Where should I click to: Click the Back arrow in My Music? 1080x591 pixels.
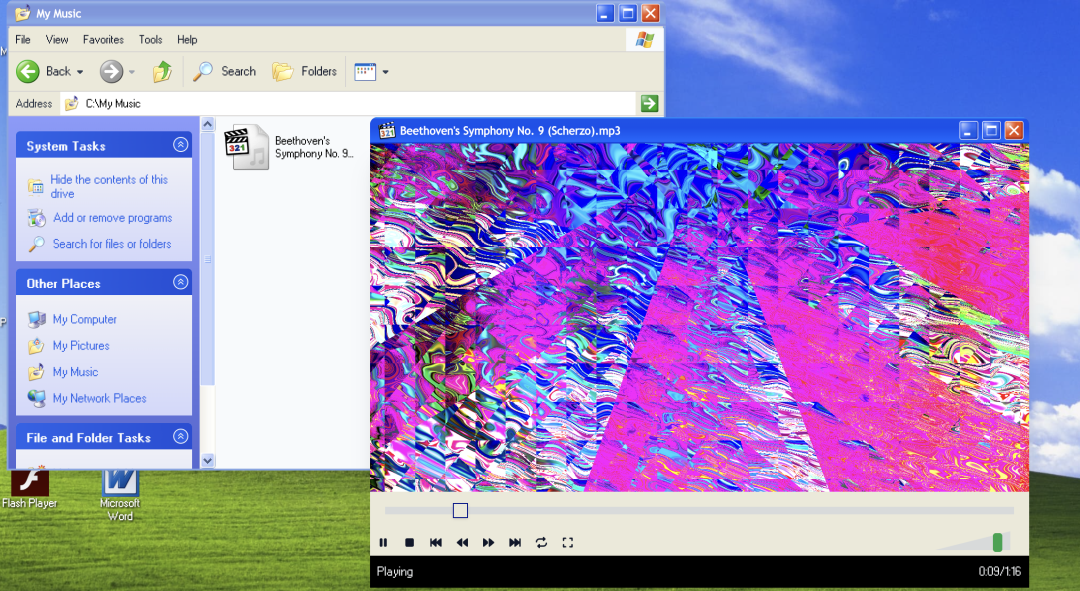28,71
